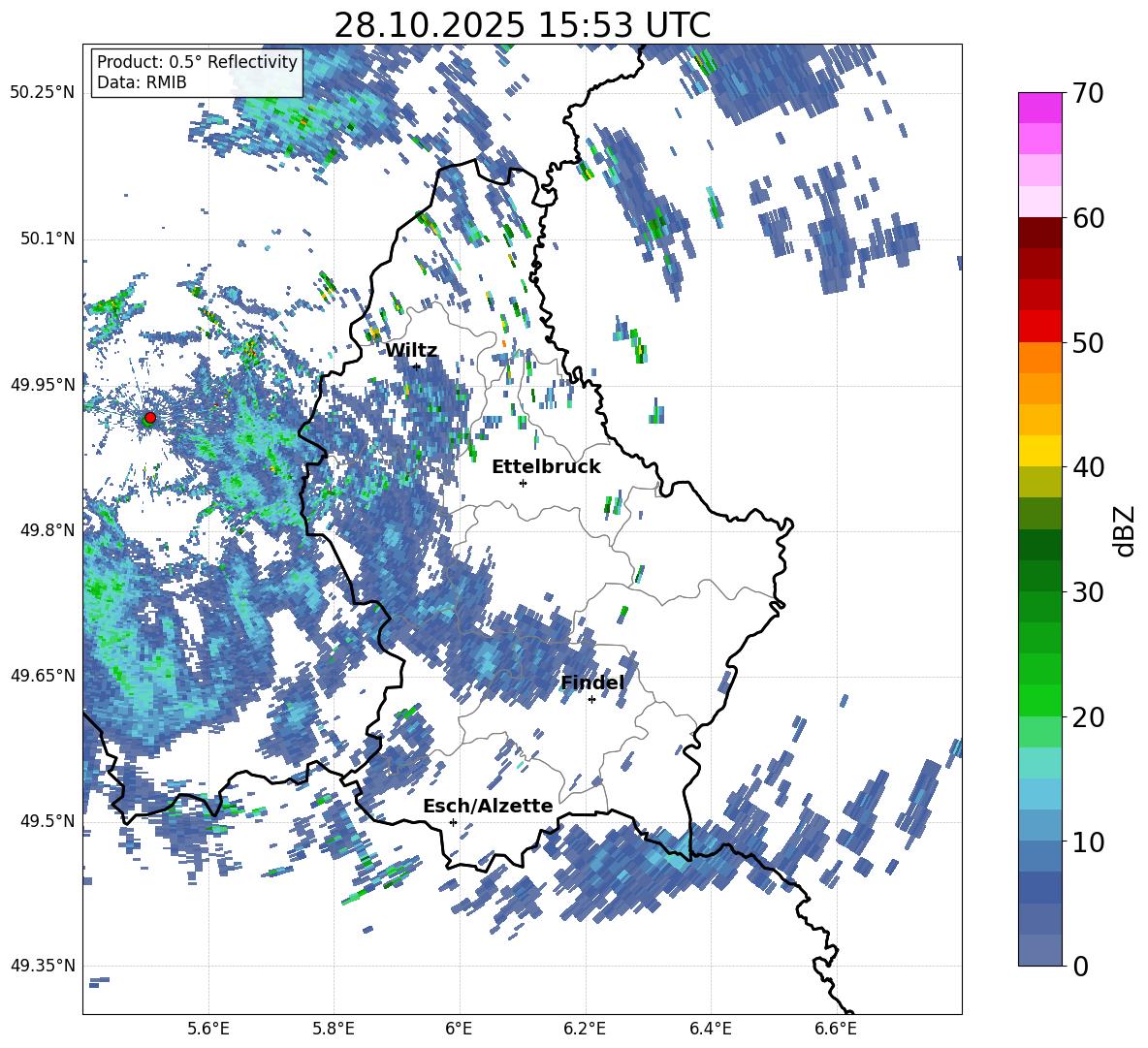Click the 60 tick label on colorbar
Screen dimensions: 1148x1048
coord(1089,218)
